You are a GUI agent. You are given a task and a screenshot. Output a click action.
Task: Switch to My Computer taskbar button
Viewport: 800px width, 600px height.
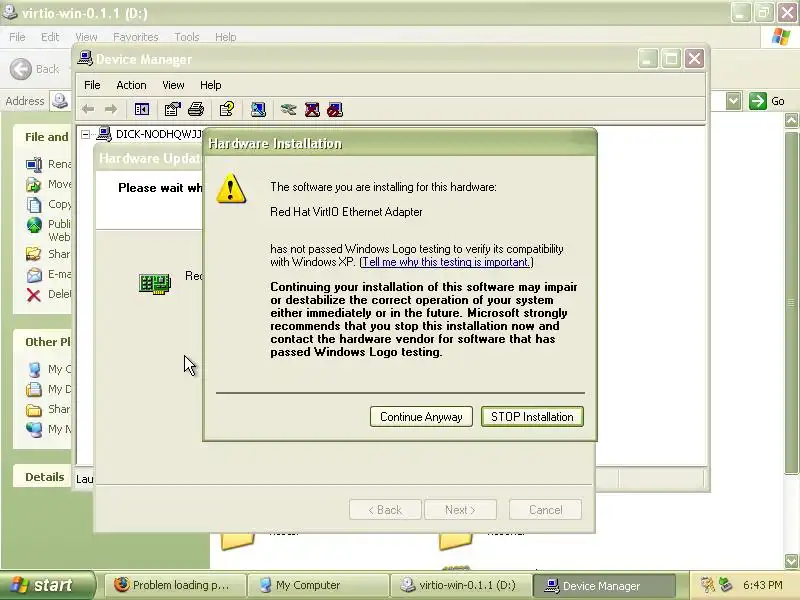(x=318, y=585)
